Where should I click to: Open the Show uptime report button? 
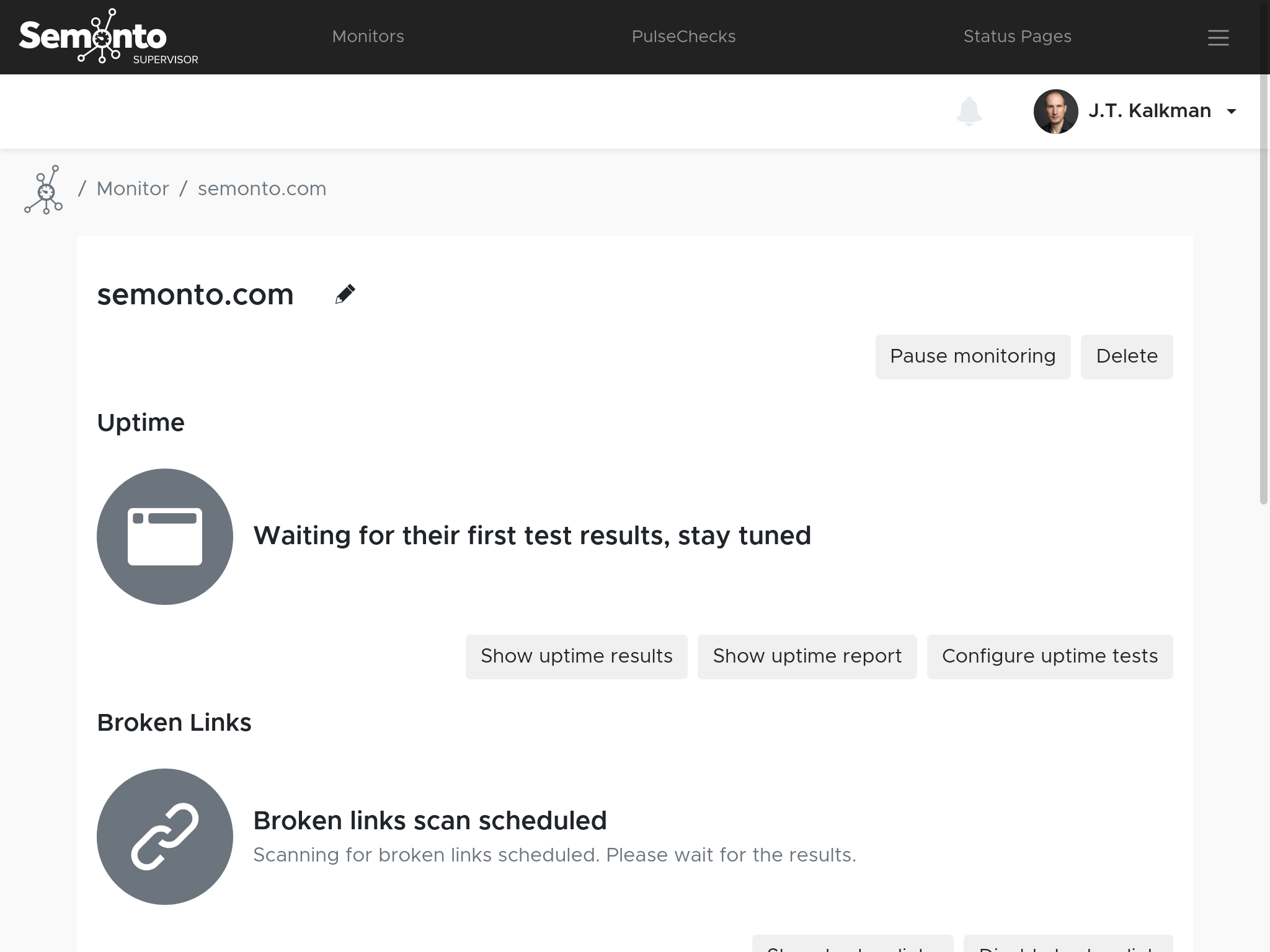pyautogui.click(x=807, y=656)
